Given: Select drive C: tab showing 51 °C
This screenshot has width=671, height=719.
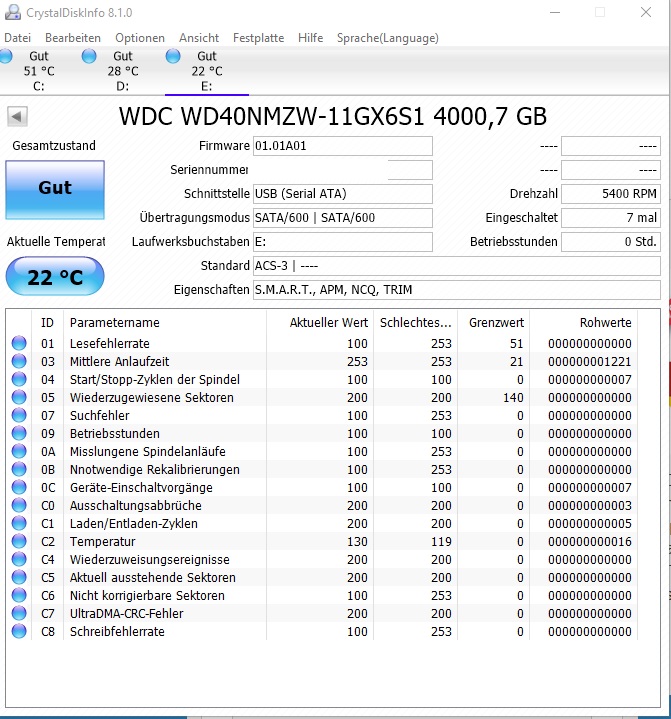Looking at the screenshot, I should 39,71.
